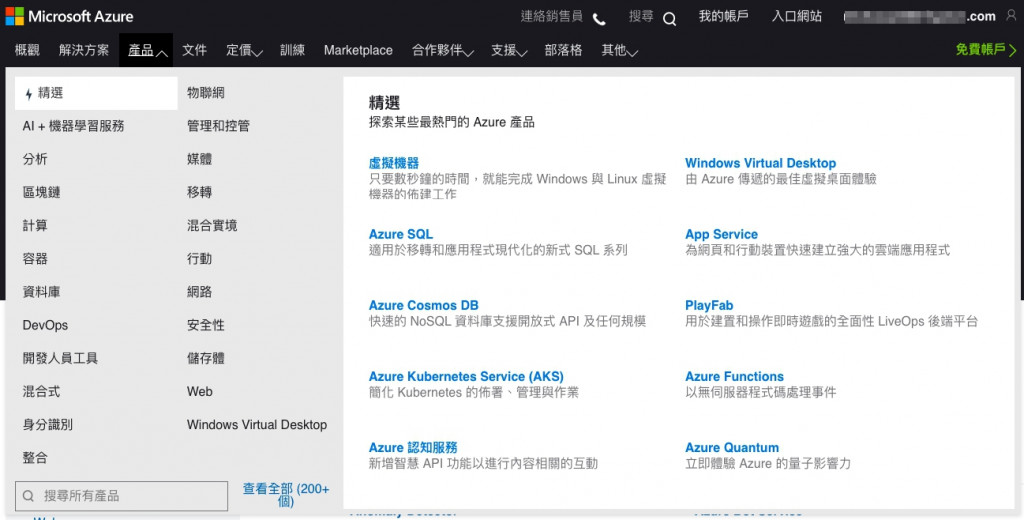Image resolution: width=1024 pixels, height=520 pixels.
Task: Open Azure Kubernetes Service (AKS) link
Action: pyautogui.click(x=466, y=377)
